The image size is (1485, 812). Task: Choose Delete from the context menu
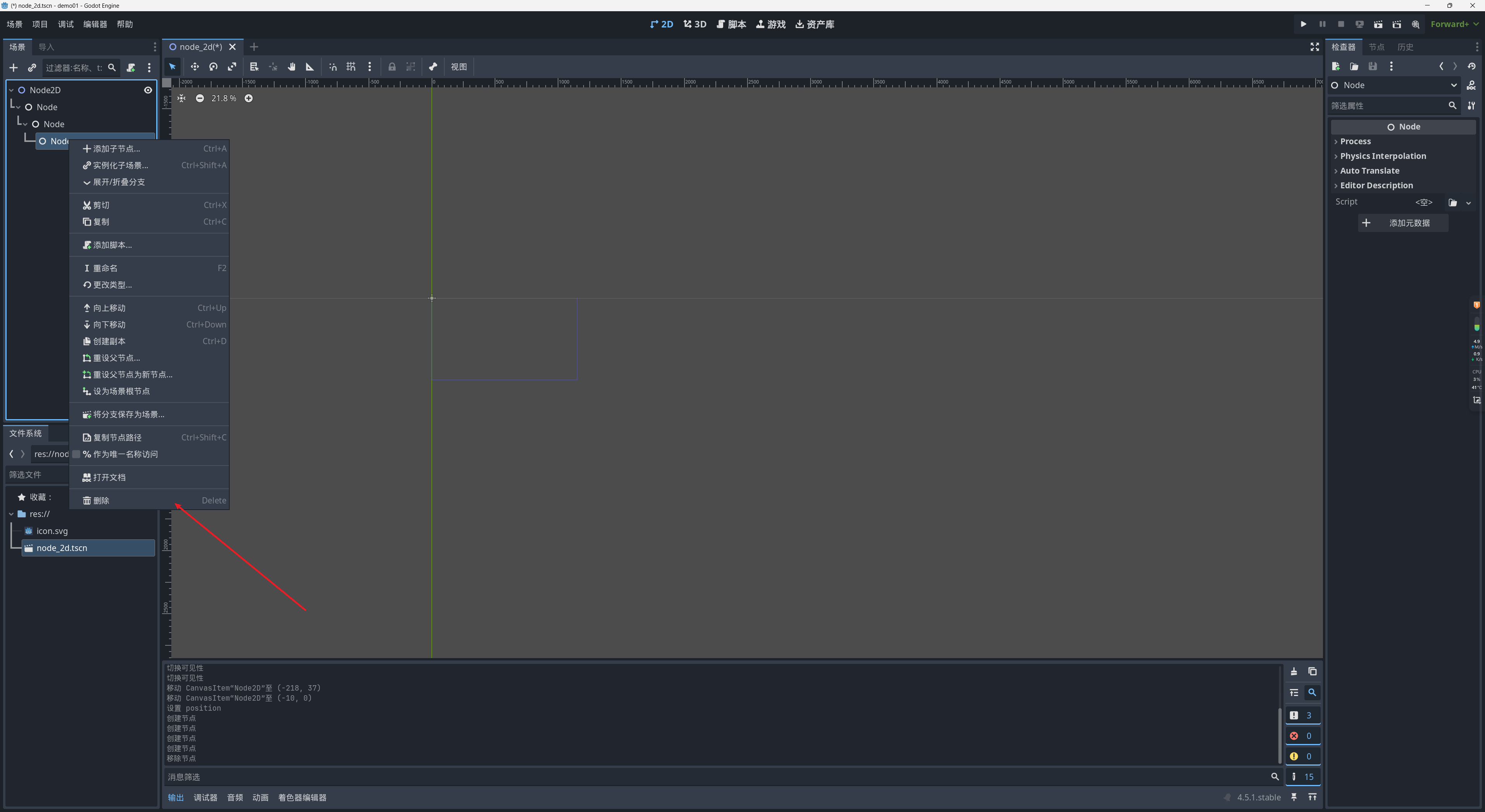(101, 500)
